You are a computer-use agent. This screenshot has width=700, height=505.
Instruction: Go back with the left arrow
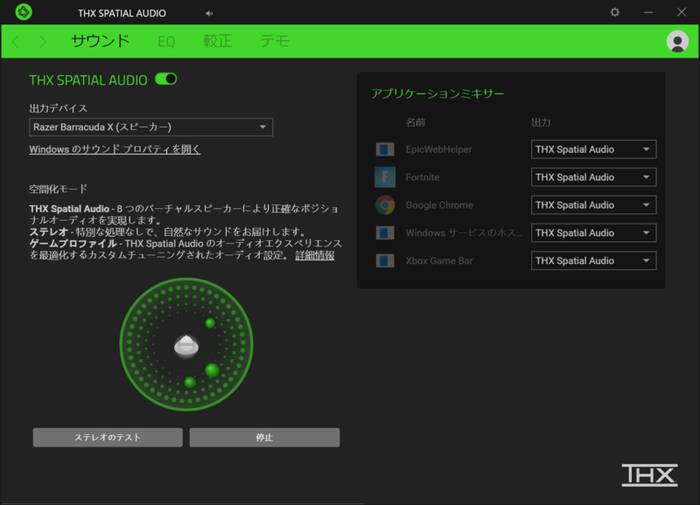[16, 42]
